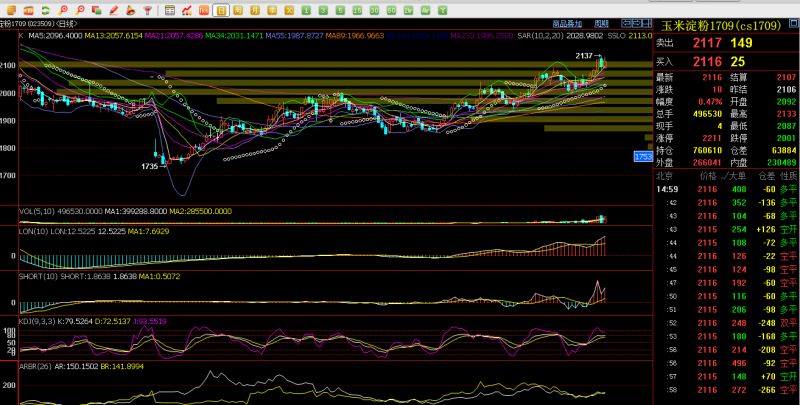
Task: Click the 1735 low price annotation
Action: (149, 166)
